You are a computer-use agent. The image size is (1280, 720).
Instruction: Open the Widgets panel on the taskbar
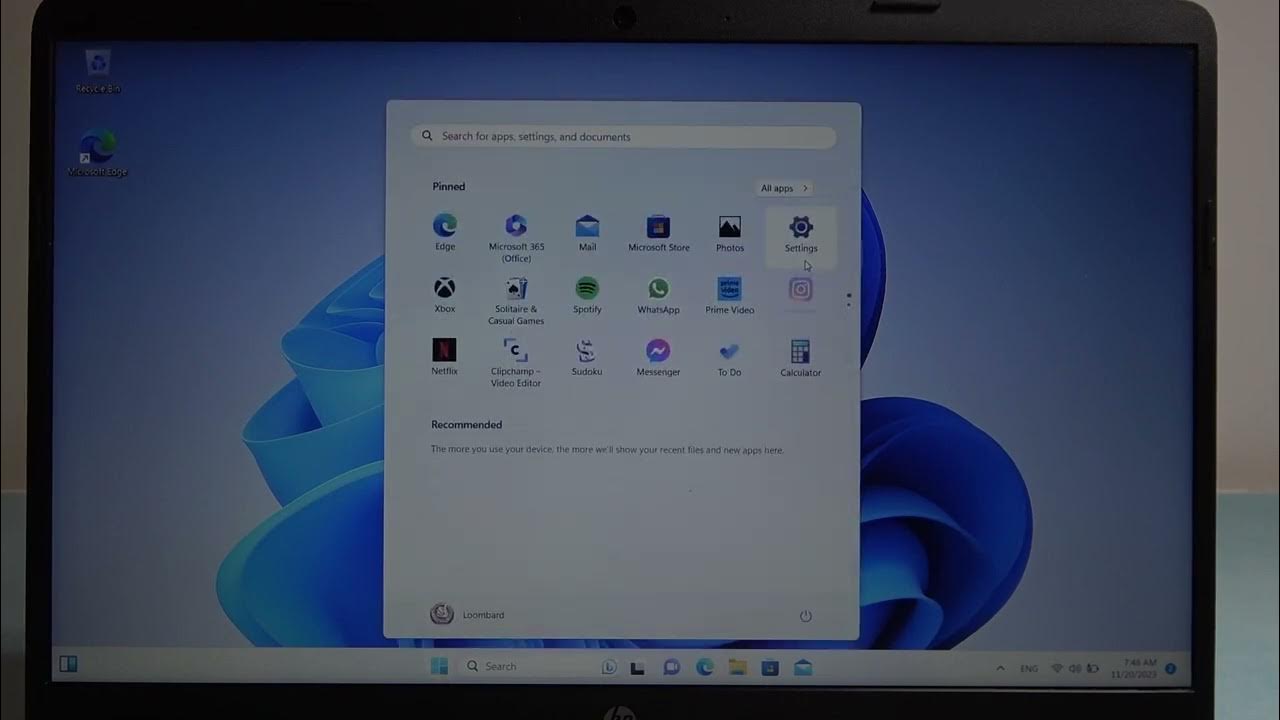(x=68, y=664)
